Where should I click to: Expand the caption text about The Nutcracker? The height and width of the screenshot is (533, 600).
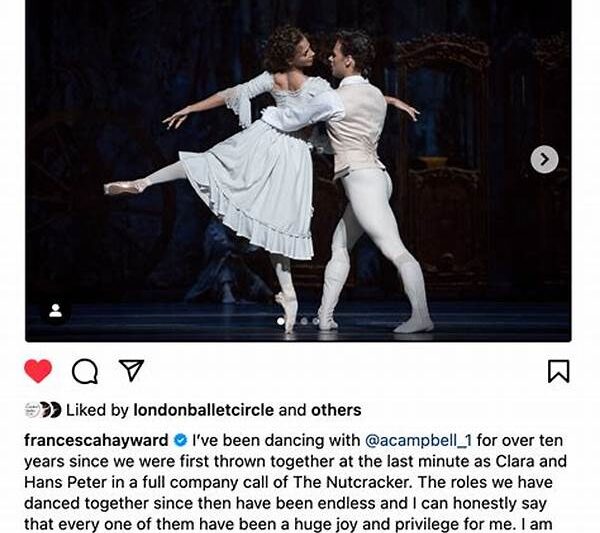coord(295,482)
